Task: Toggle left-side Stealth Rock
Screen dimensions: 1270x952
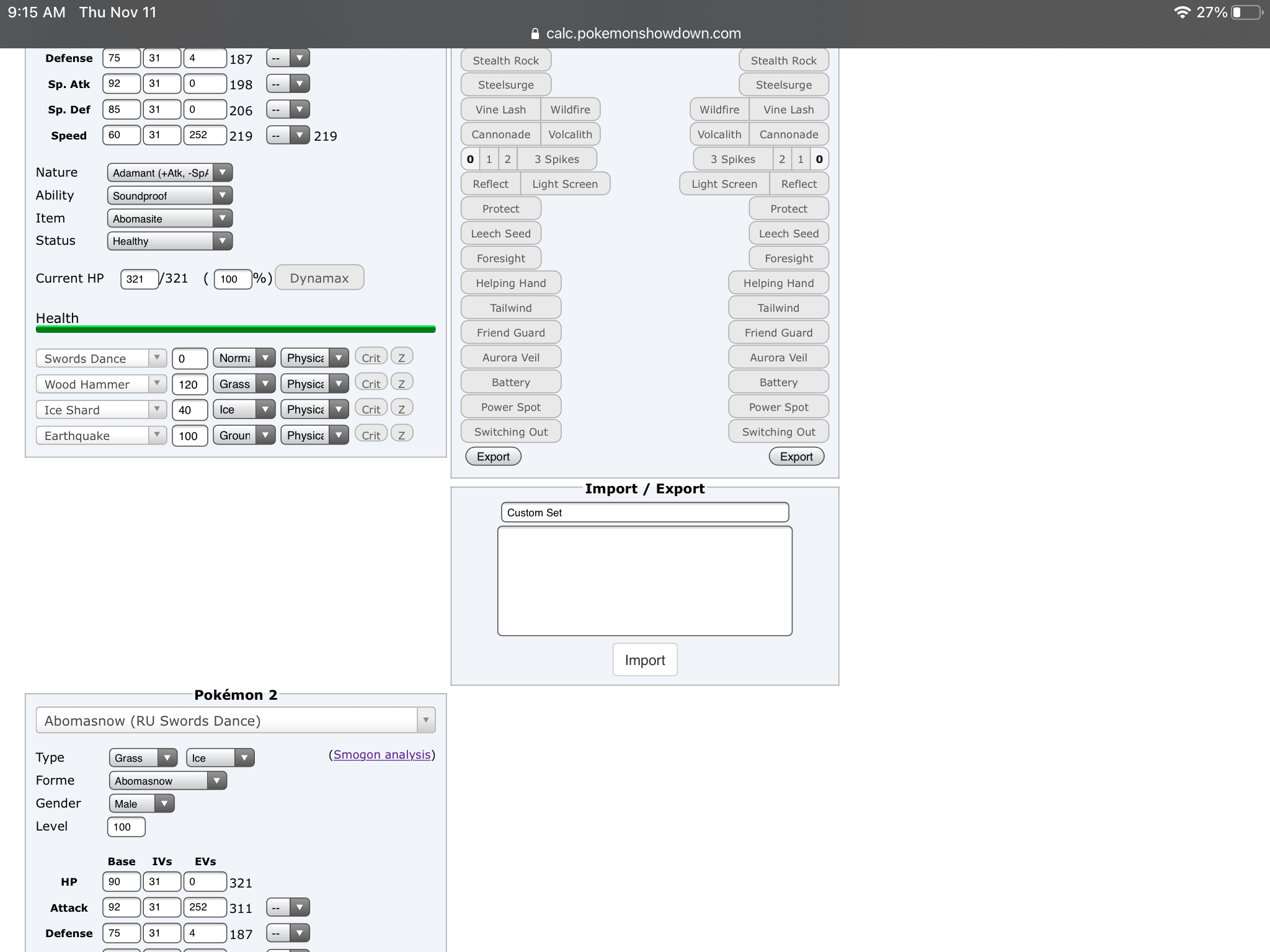Action: 505,60
